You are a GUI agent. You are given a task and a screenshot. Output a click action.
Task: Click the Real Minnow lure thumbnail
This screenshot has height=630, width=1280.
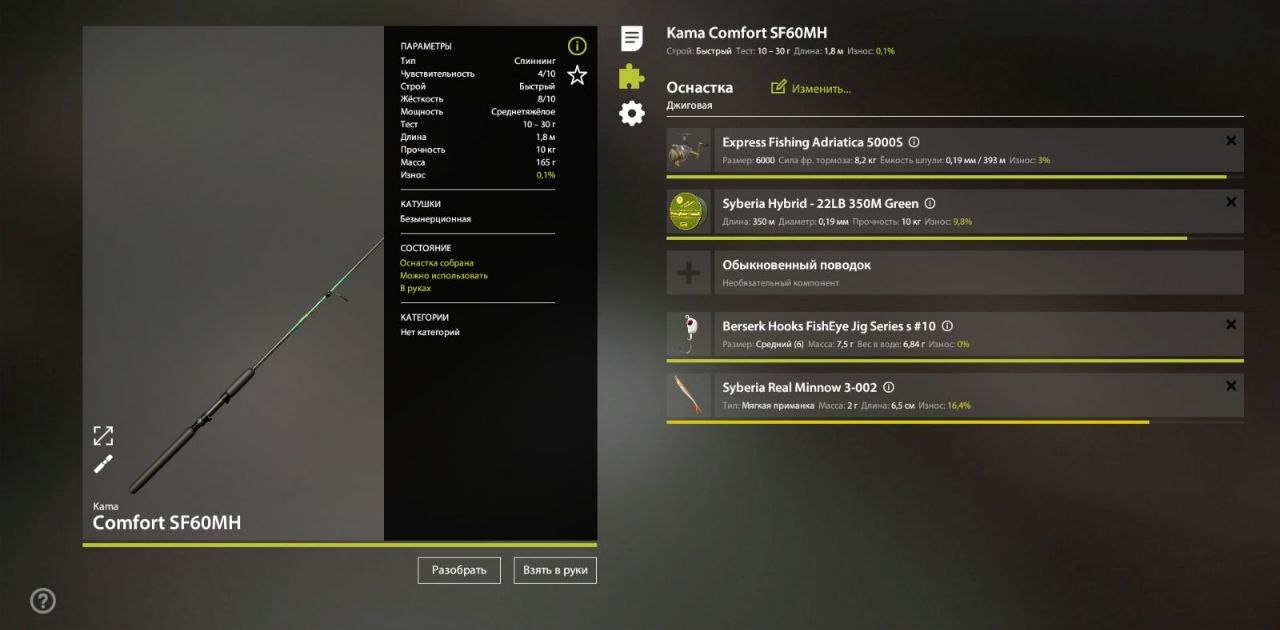tap(689, 395)
